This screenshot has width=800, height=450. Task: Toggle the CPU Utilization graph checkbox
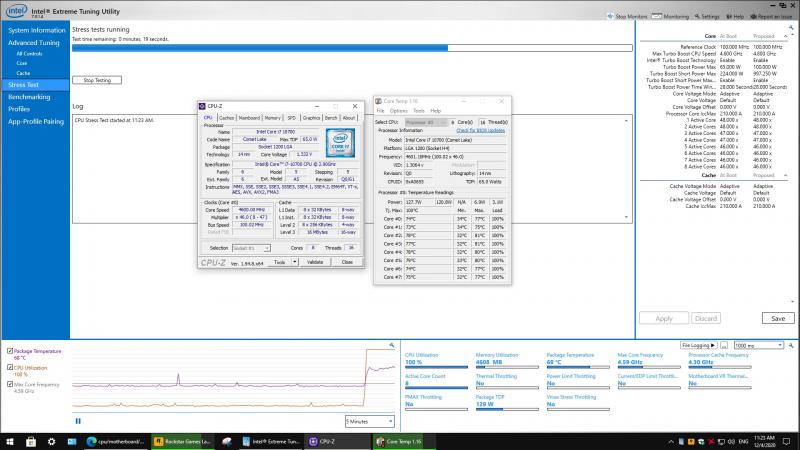click(9, 367)
